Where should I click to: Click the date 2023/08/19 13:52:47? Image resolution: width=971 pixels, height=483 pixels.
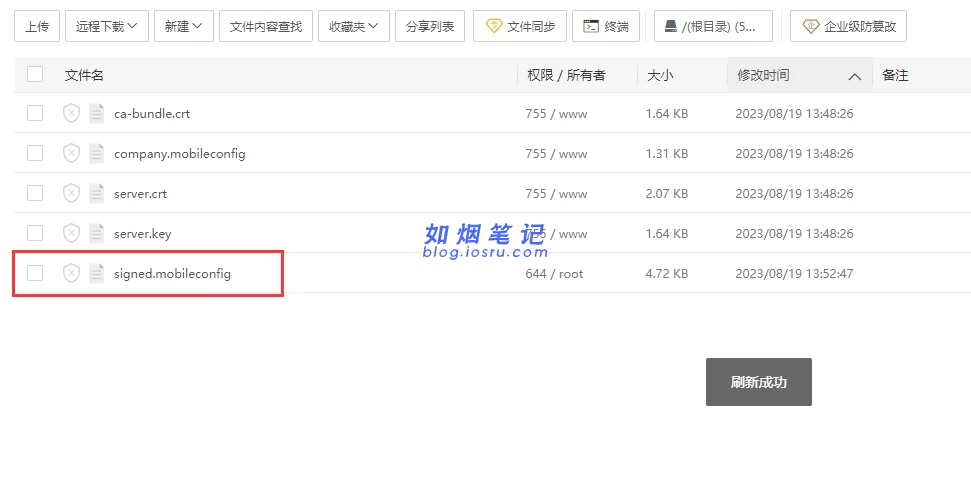click(x=794, y=273)
